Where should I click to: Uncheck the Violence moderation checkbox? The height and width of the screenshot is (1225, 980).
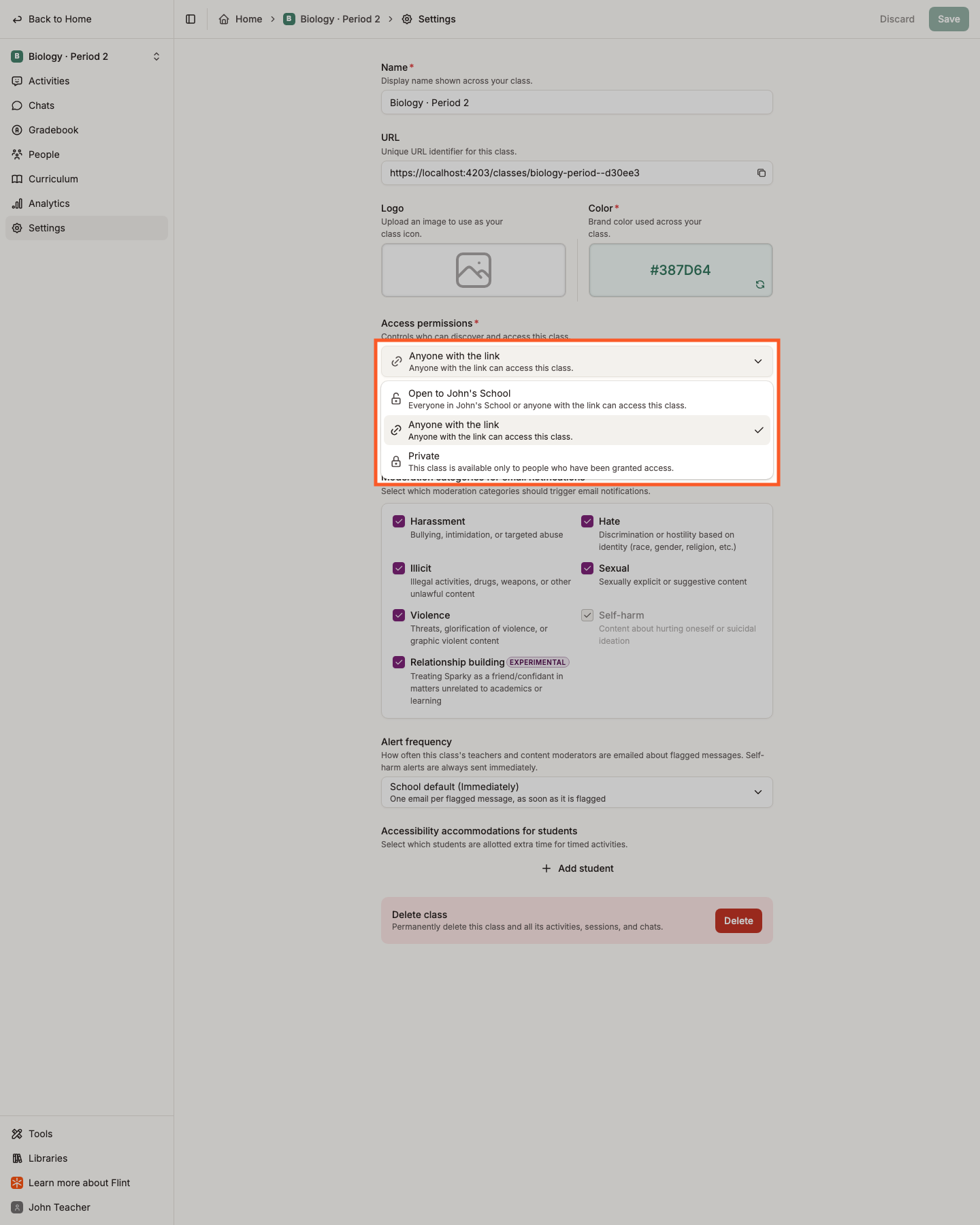tap(399, 615)
